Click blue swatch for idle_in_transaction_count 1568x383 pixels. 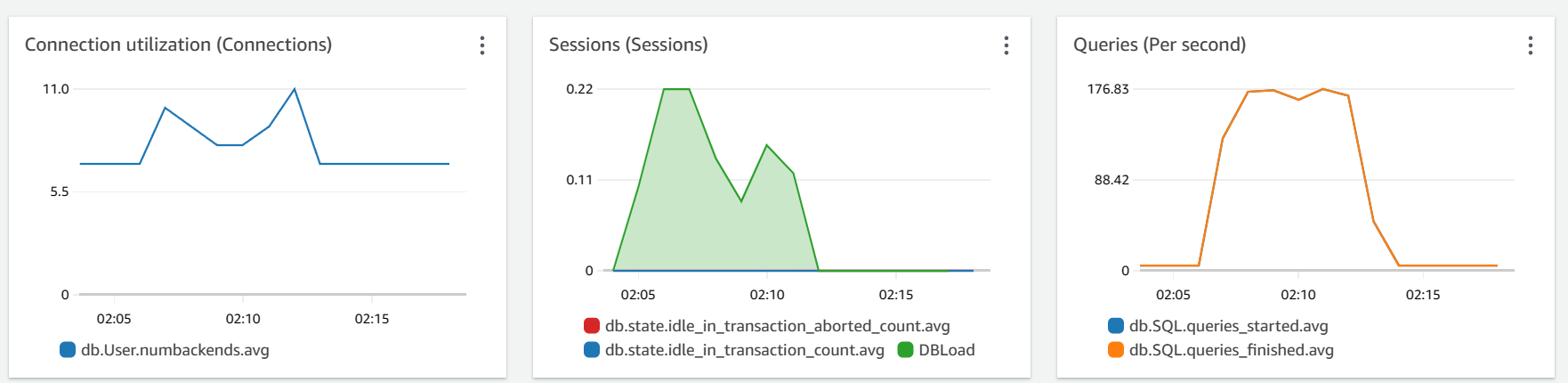click(592, 350)
